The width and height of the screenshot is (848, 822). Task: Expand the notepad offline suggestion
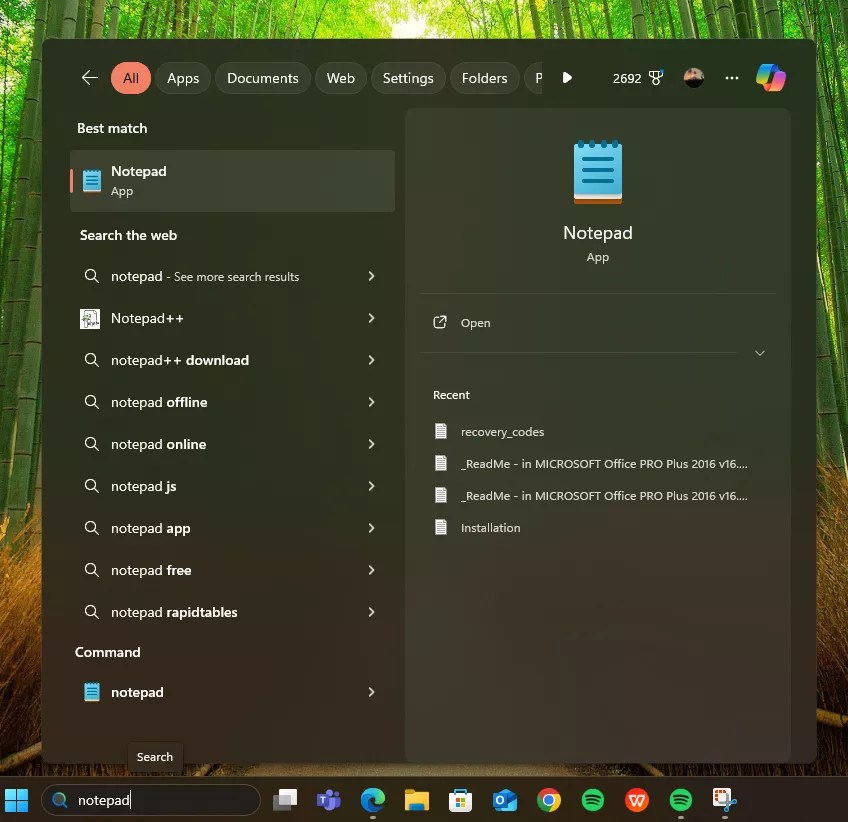pos(371,402)
